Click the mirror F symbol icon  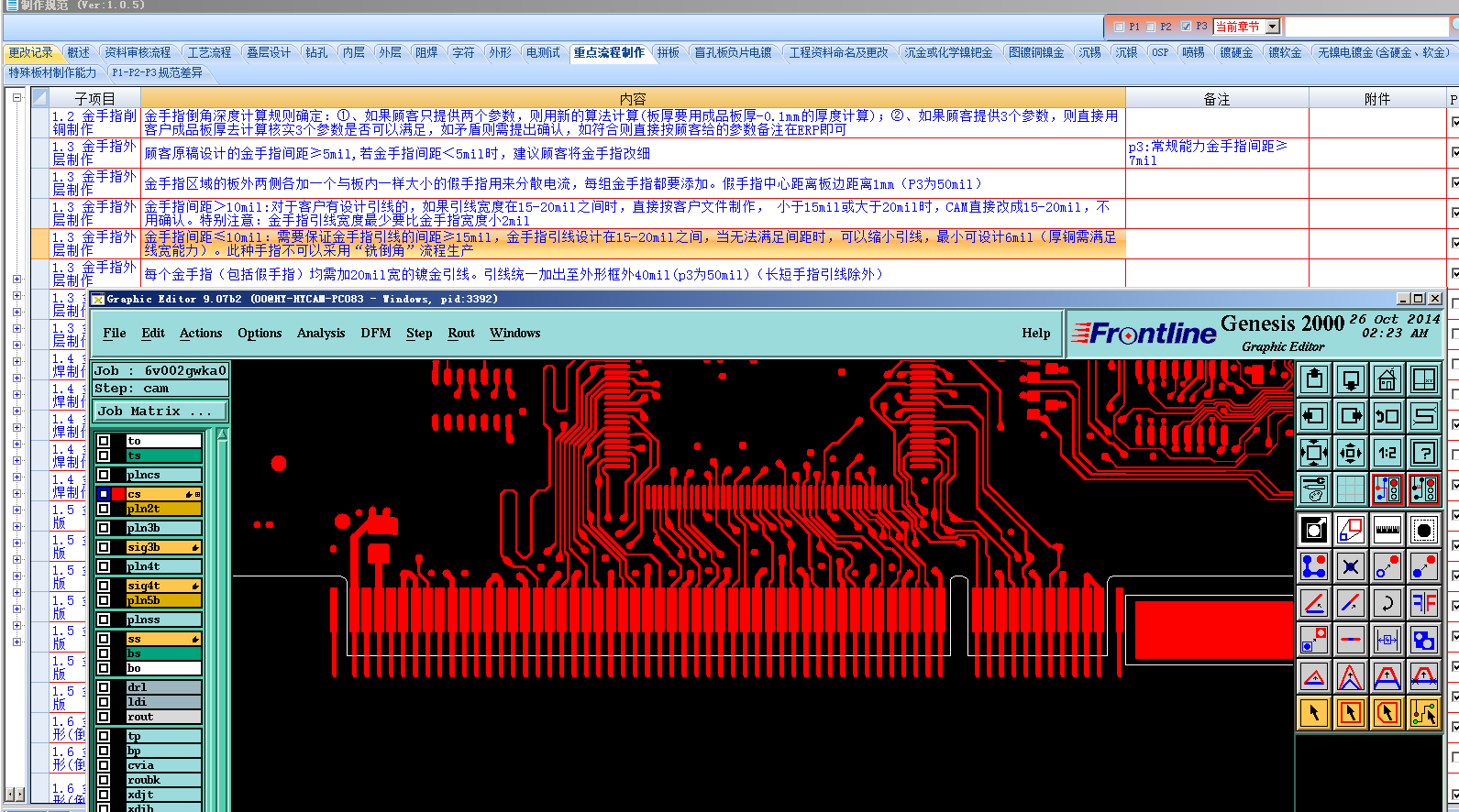(x=1424, y=603)
